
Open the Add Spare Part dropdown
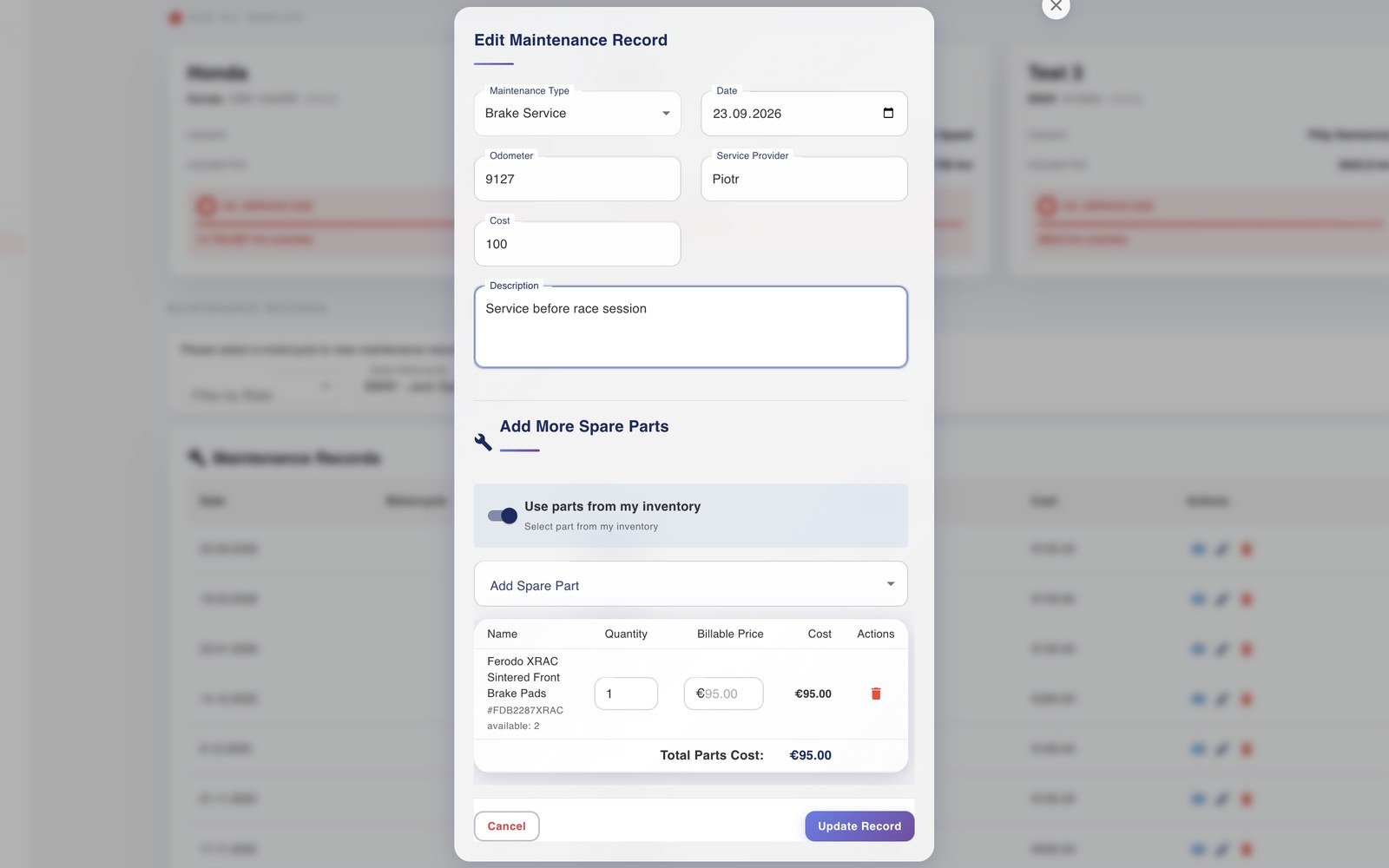coord(690,584)
